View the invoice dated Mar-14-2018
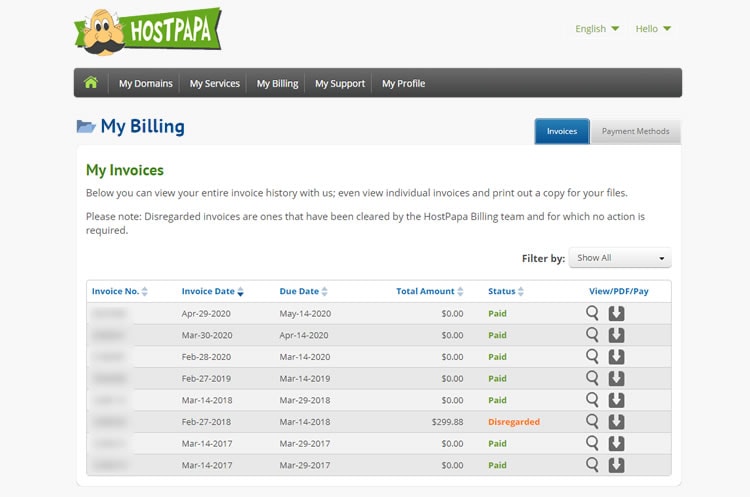Image resolution: width=750 pixels, height=497 pixels. pos(592,399)
